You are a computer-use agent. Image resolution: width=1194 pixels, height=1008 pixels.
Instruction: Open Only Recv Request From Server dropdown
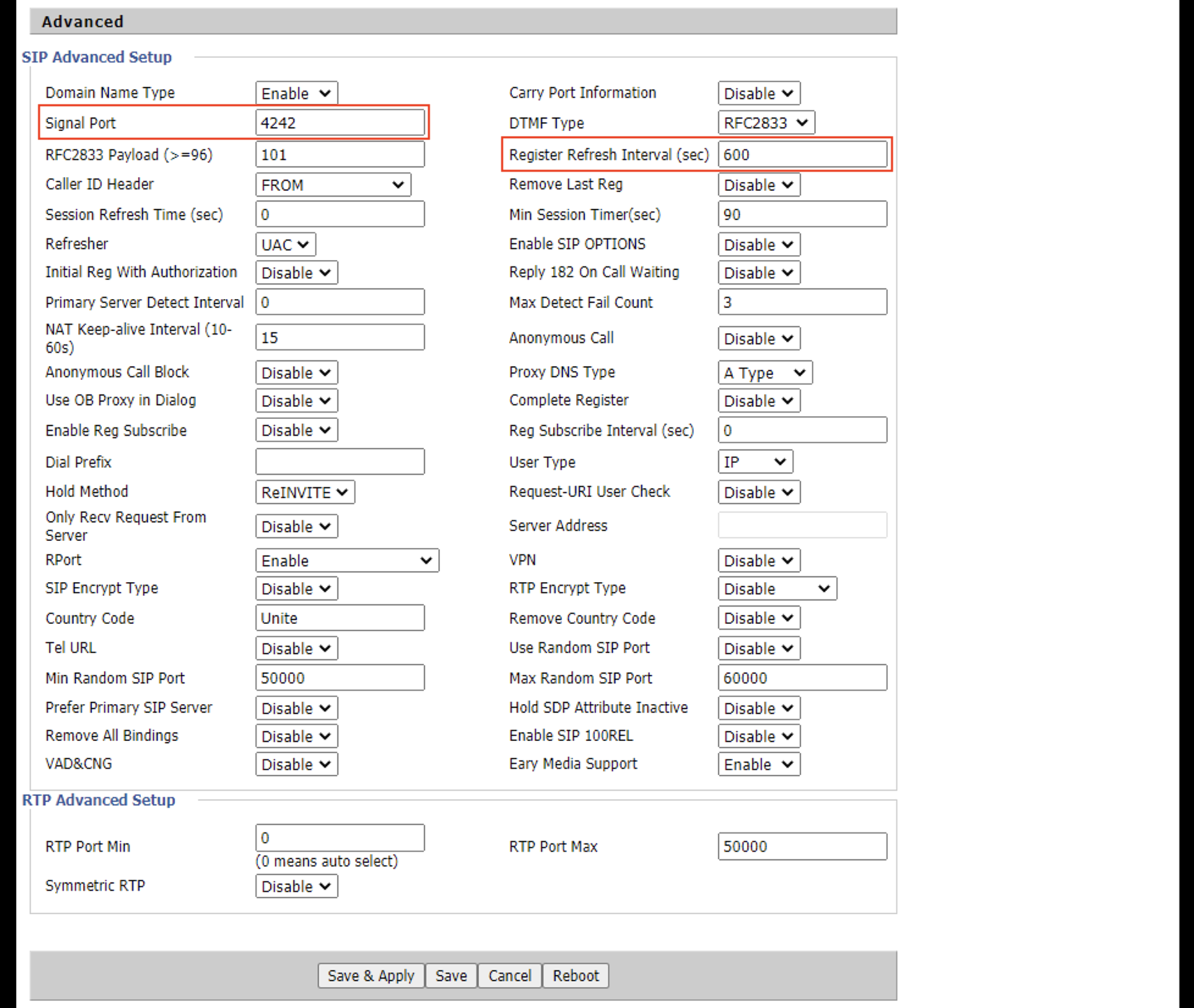tap(296, 526)
